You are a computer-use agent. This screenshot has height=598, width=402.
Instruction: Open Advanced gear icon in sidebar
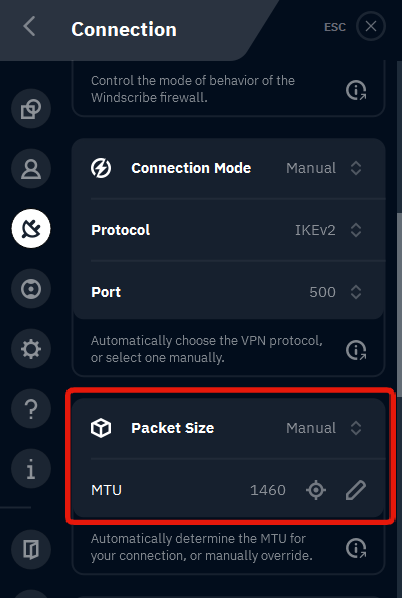[31, 349]
